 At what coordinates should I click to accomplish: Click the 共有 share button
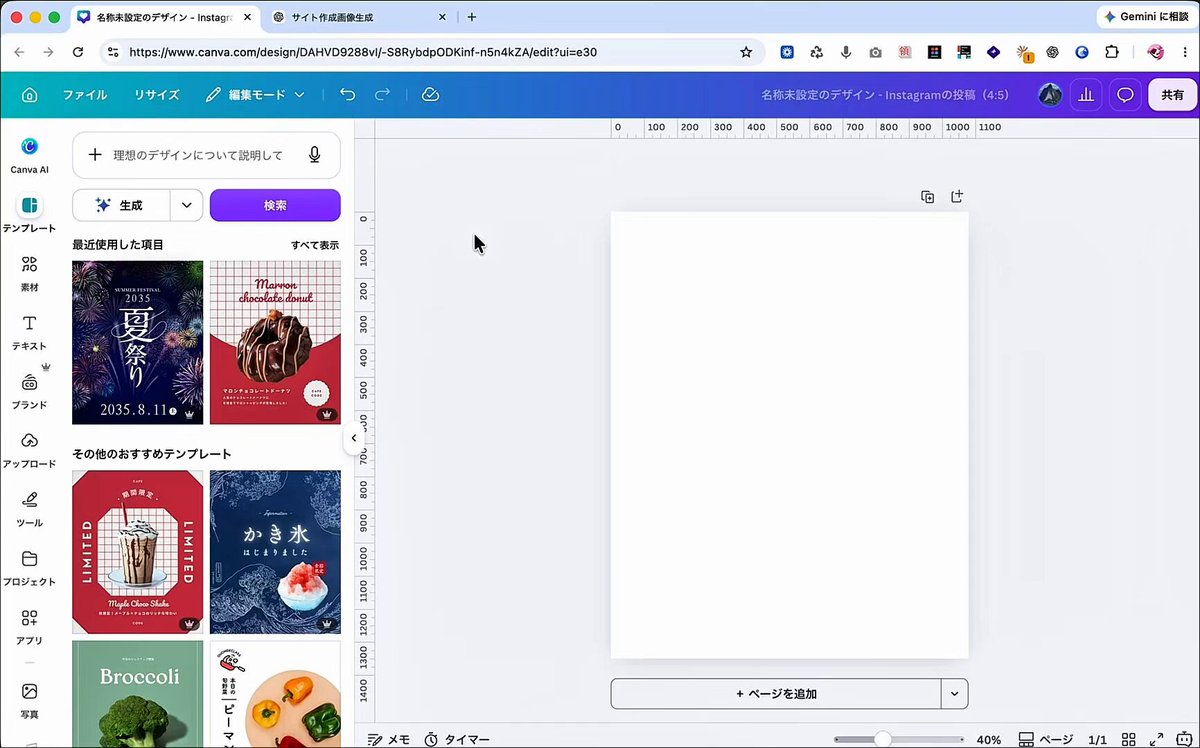1172,95
